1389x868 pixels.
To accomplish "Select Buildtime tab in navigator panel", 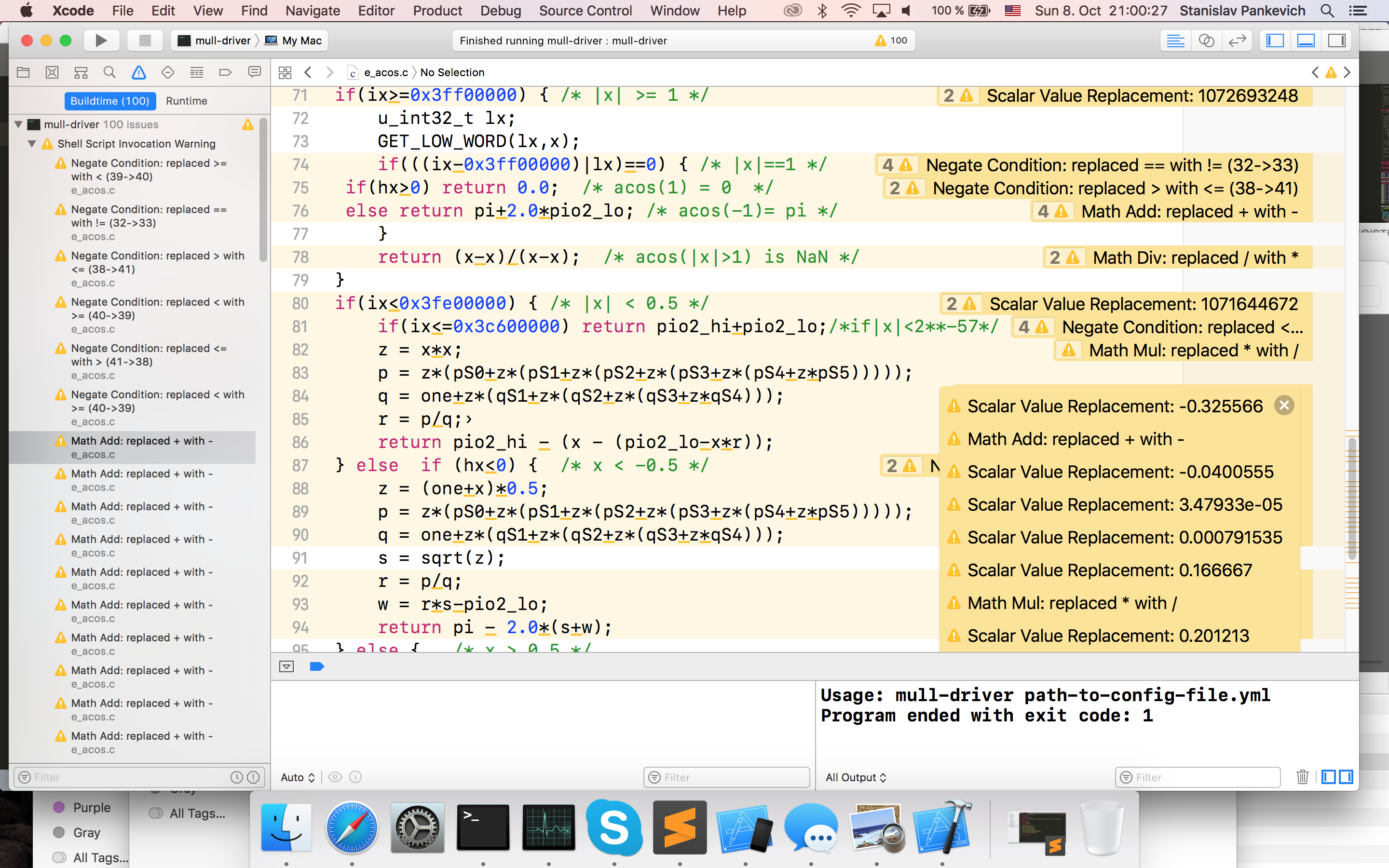I will coord(109,100).
